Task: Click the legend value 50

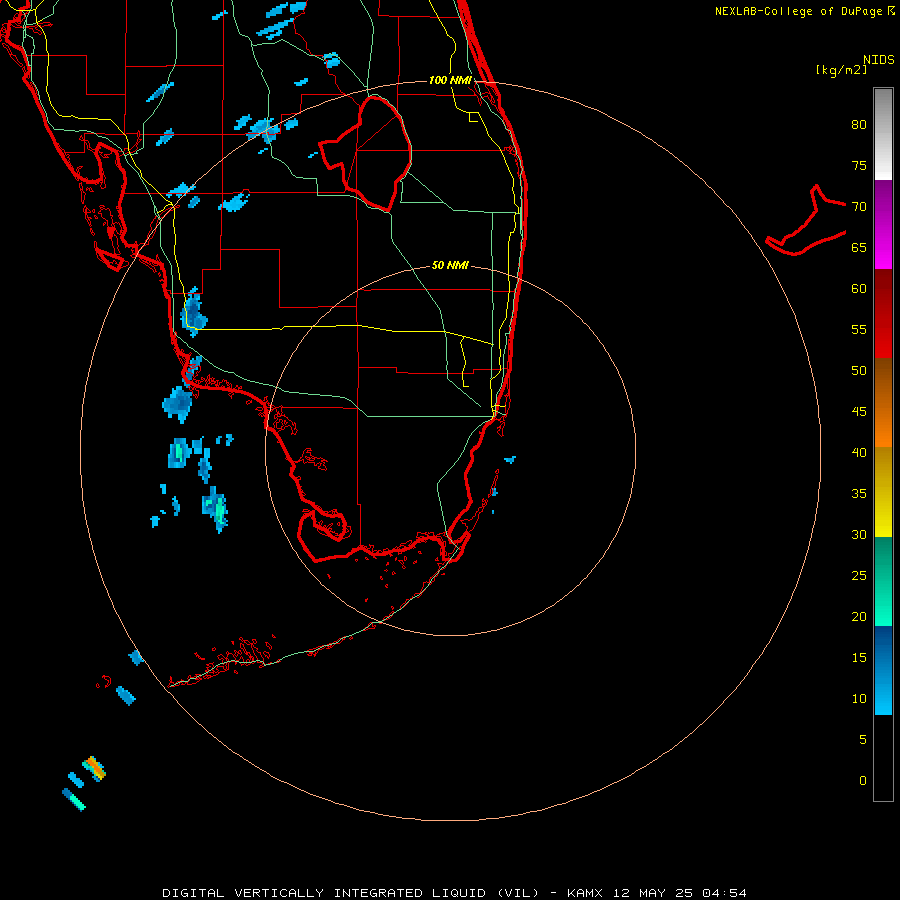Action: tap(859, 371)
